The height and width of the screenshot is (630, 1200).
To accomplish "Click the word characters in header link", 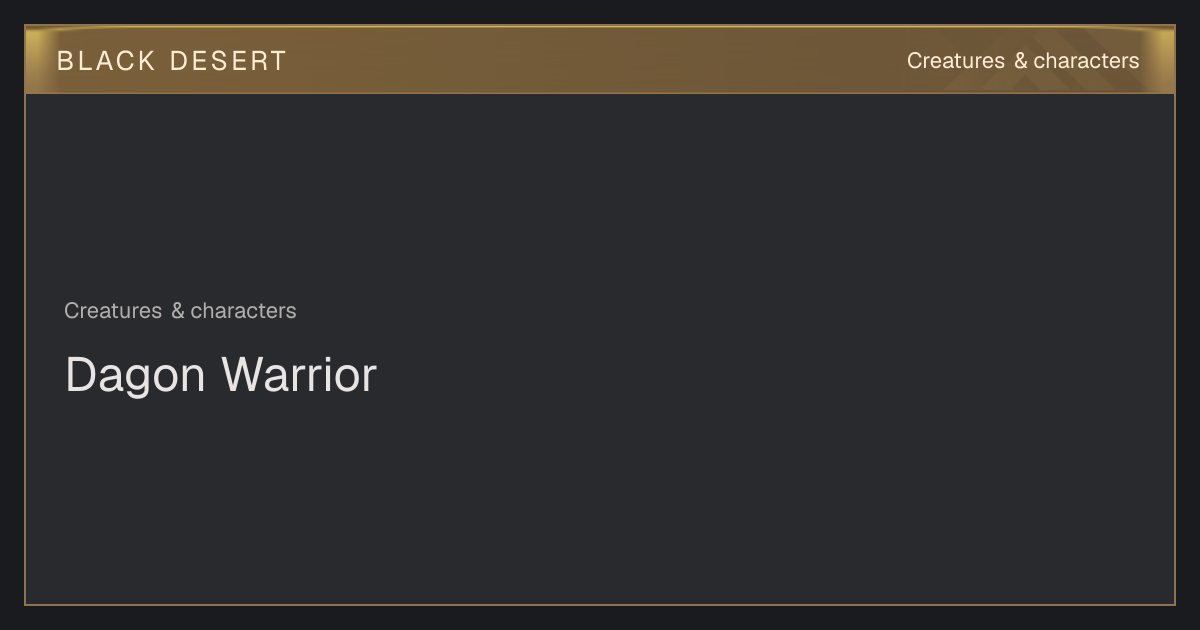I will click(1086, 61).
